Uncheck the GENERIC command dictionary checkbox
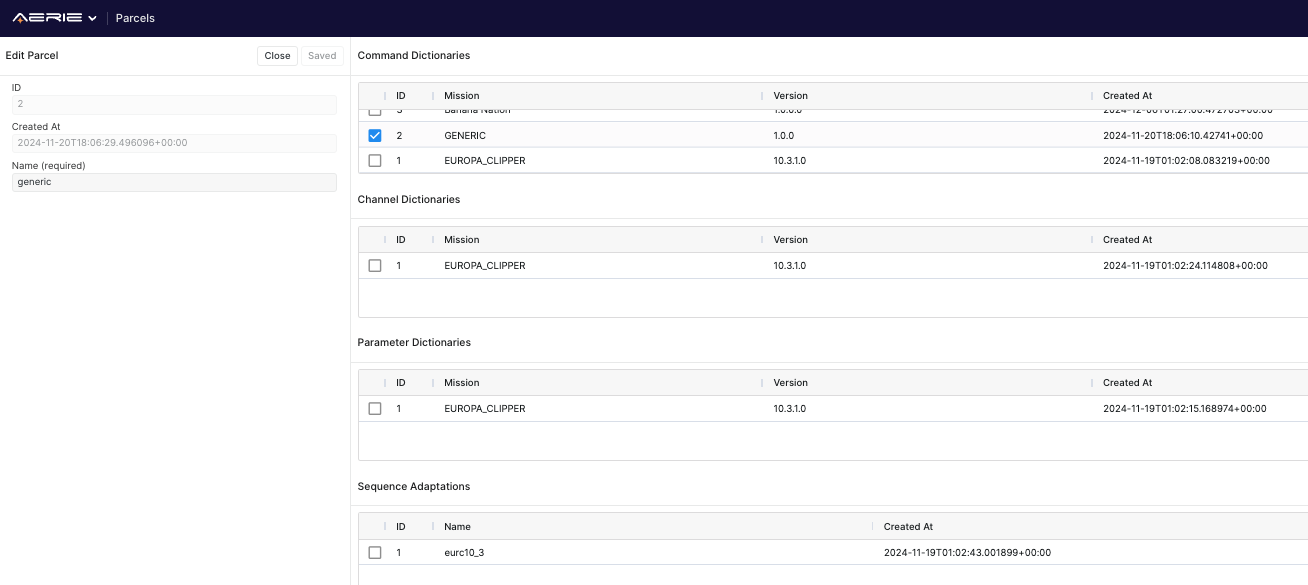This screenshot has width=1308, height=585. (374, 134)
